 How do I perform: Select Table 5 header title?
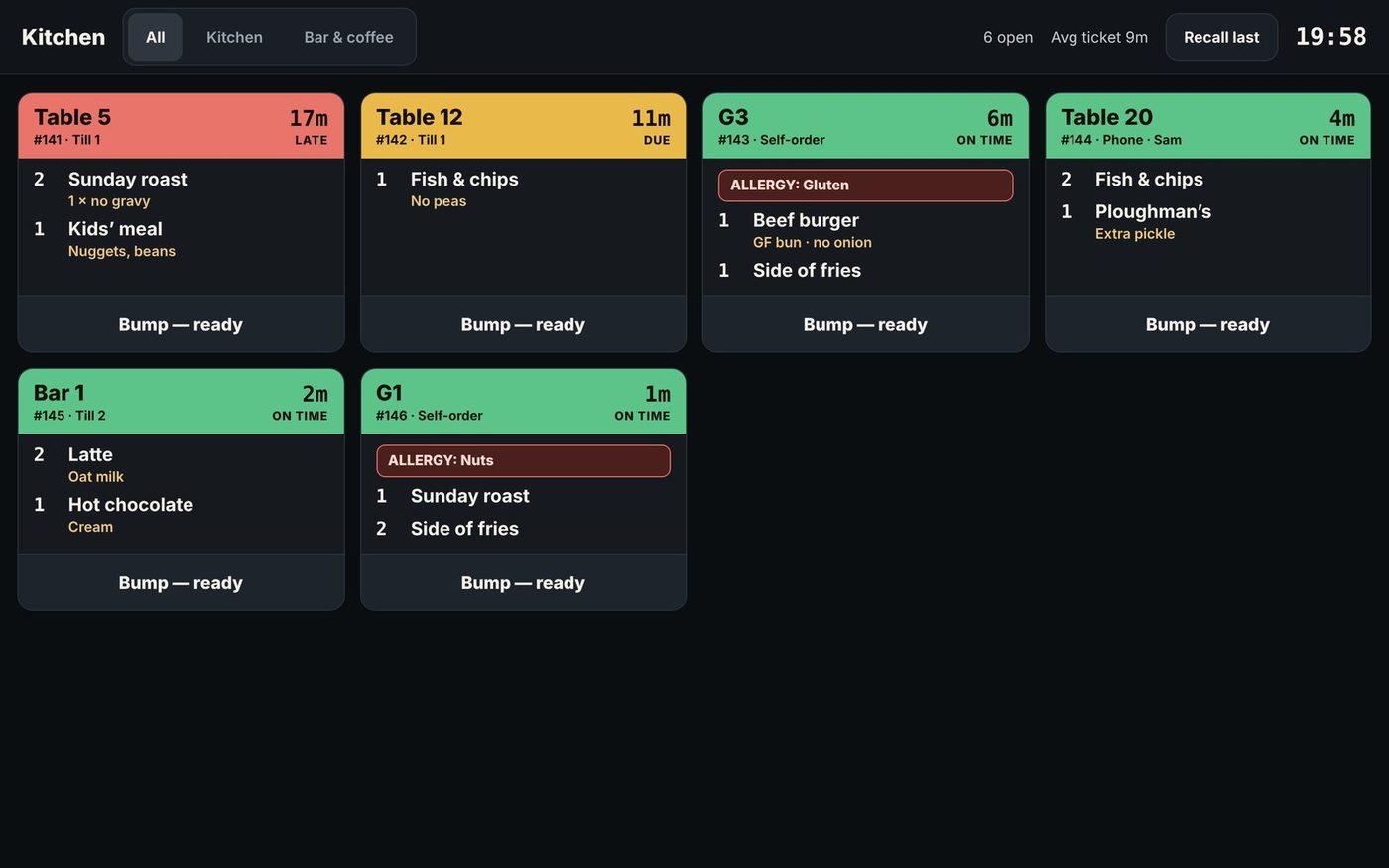(72, 117)
